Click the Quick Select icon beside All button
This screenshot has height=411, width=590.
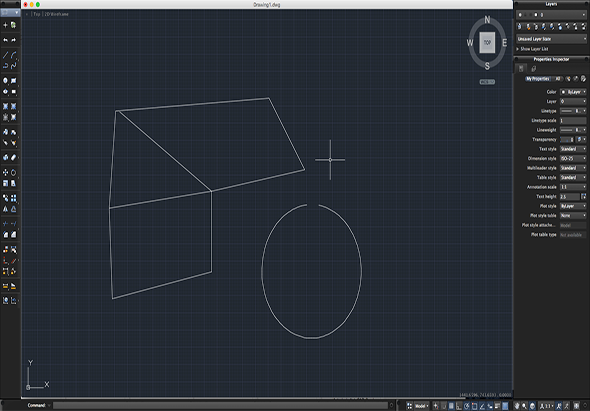tap(568, 79)
